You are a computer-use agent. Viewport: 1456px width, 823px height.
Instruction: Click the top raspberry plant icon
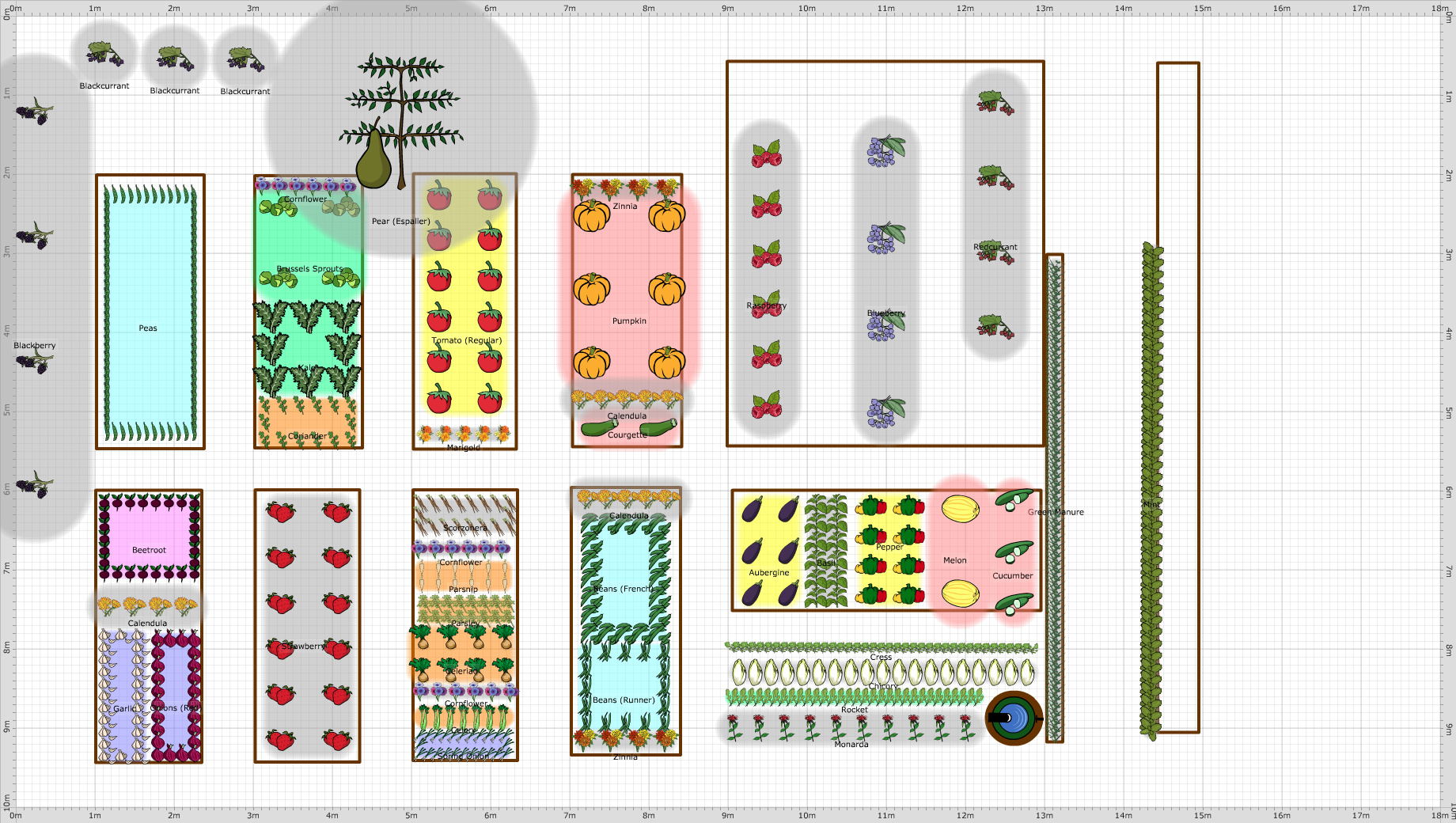click(767, 154)
